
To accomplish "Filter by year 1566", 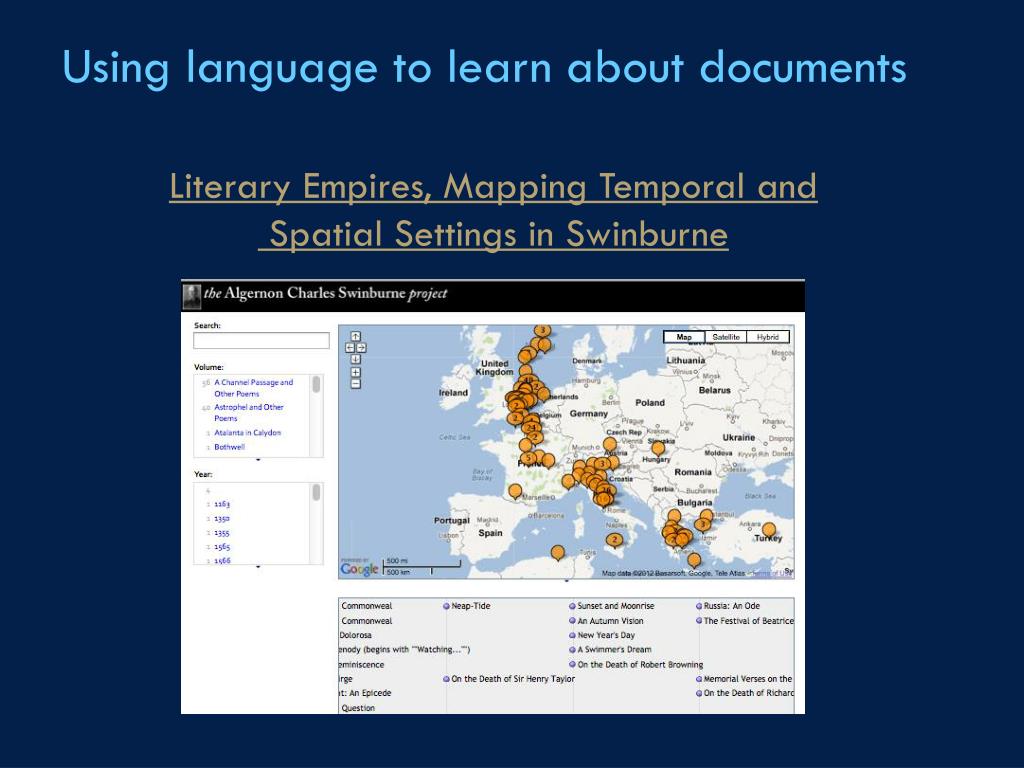I will [x=222, y=560].
